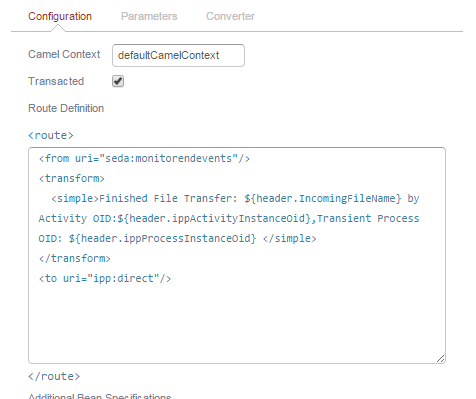Click the 'Camel Context' label
476x399 pixels.
(x=64, y=54)
